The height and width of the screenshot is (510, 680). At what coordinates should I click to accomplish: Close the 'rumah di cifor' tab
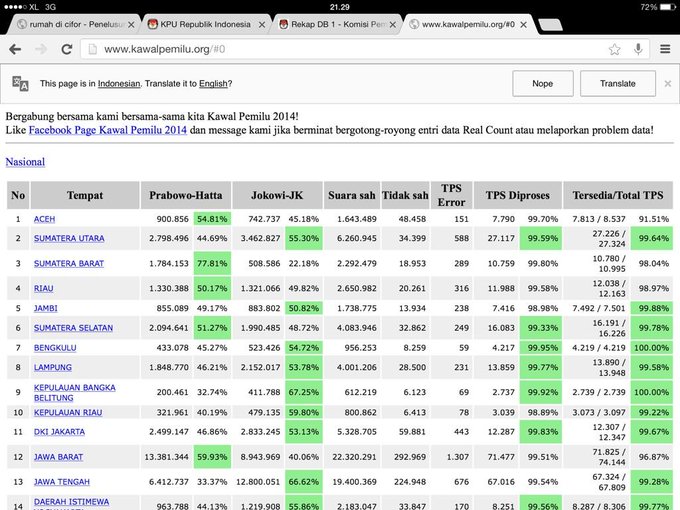(x=131, y=25)
